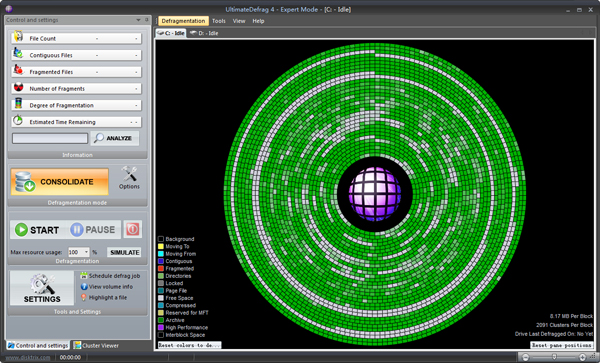Screen dimensions: 600x363
Task: Open the Tools menu
Action: pos(219,21)
